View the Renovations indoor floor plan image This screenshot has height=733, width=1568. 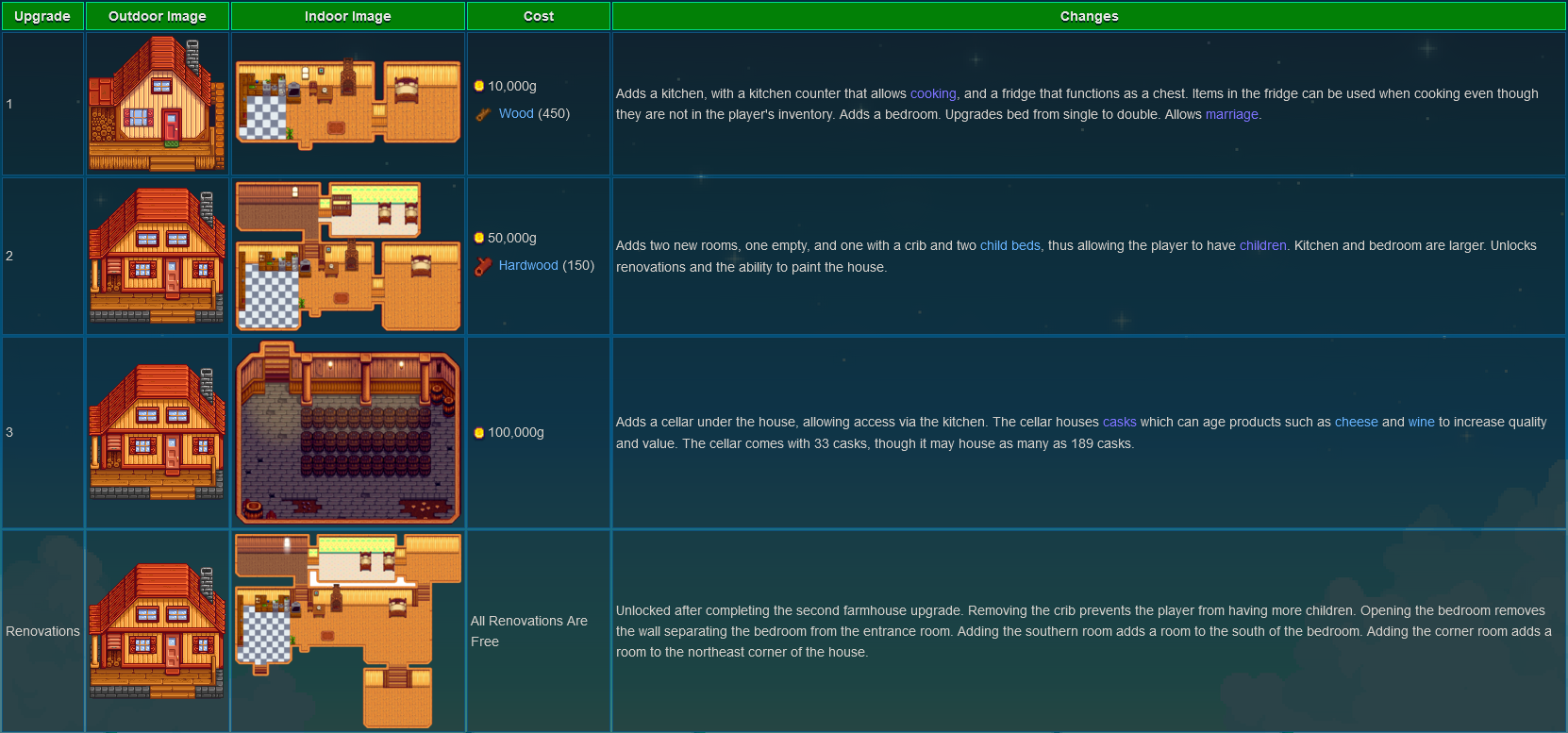[x=348, y=631]
